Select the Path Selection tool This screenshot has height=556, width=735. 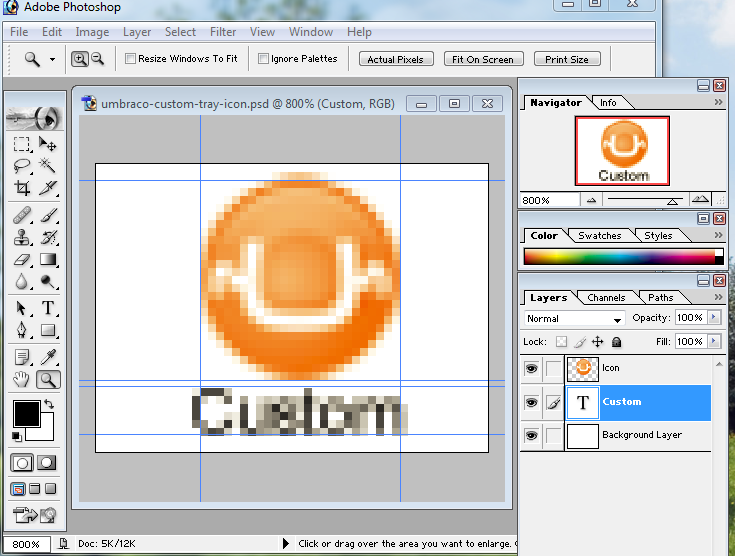(x=22, y=308)
